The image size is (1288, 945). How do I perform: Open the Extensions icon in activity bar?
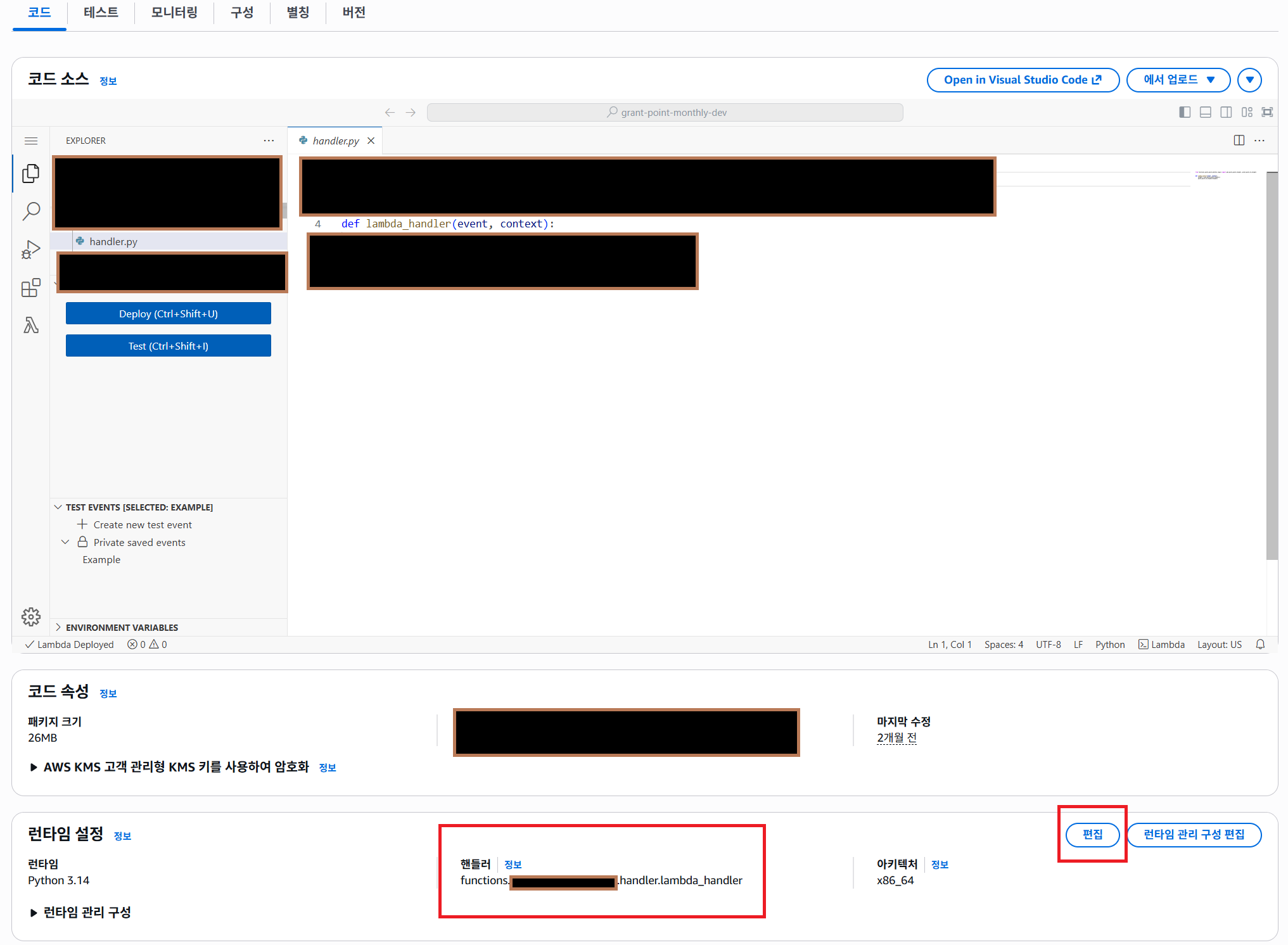point(30,288)
